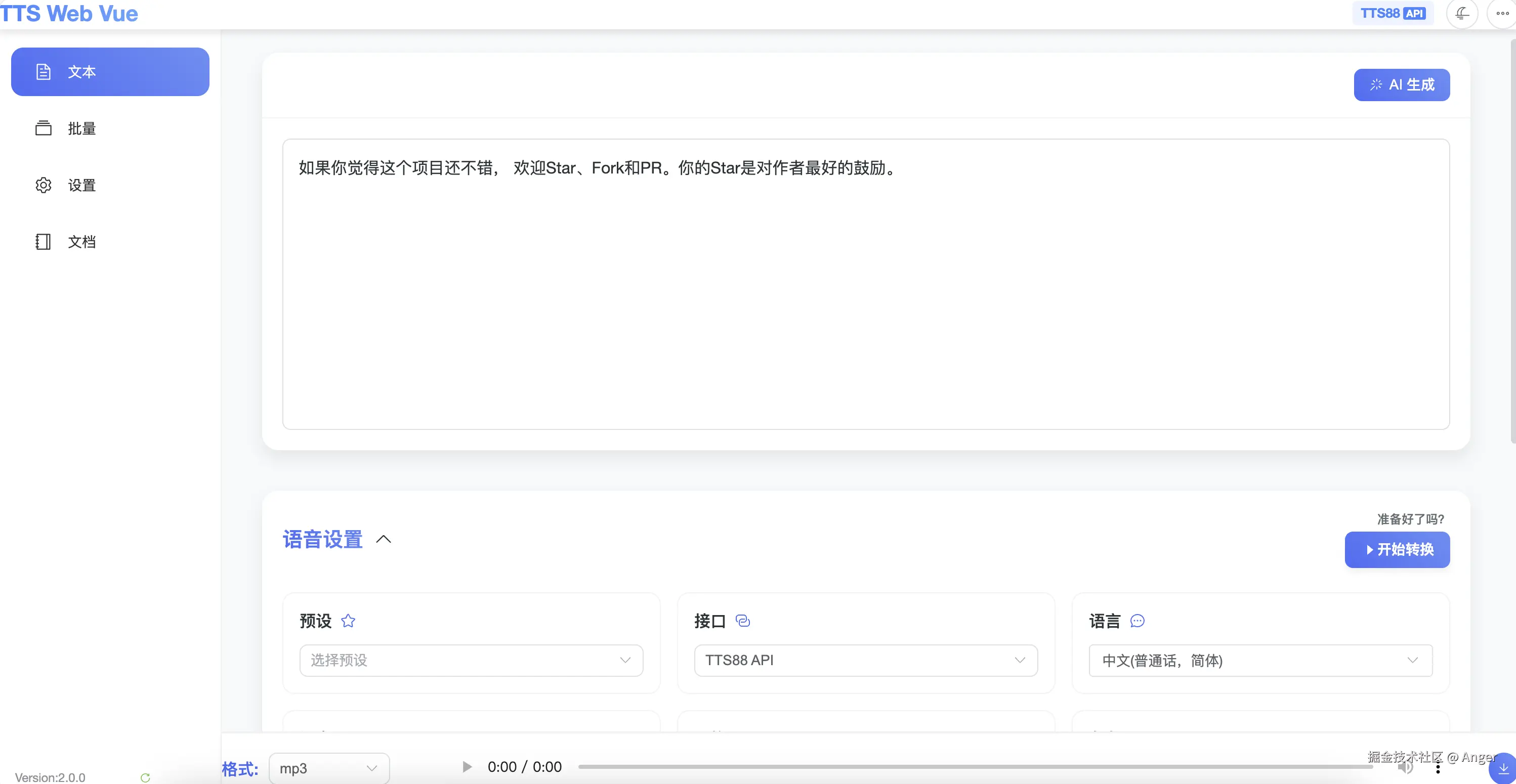This screenshot has height=784, width=1516.
Task: Open the top-right three-dots menu
Action: pyautogui.click(x=1502, y=14)
